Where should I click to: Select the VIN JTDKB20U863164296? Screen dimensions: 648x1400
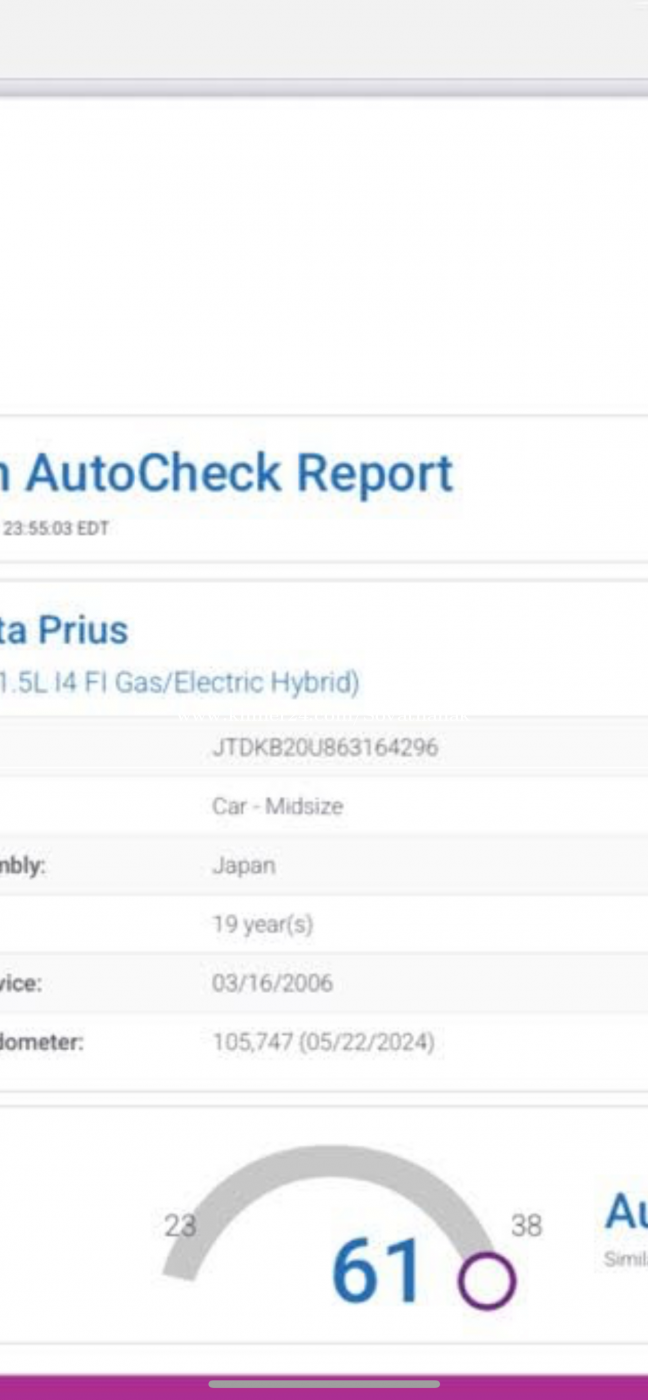coord(324,747)
